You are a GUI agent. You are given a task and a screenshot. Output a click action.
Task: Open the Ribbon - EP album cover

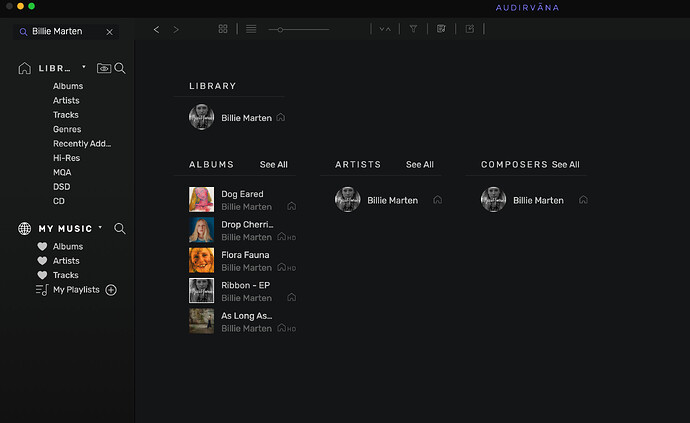pos(202,291)
